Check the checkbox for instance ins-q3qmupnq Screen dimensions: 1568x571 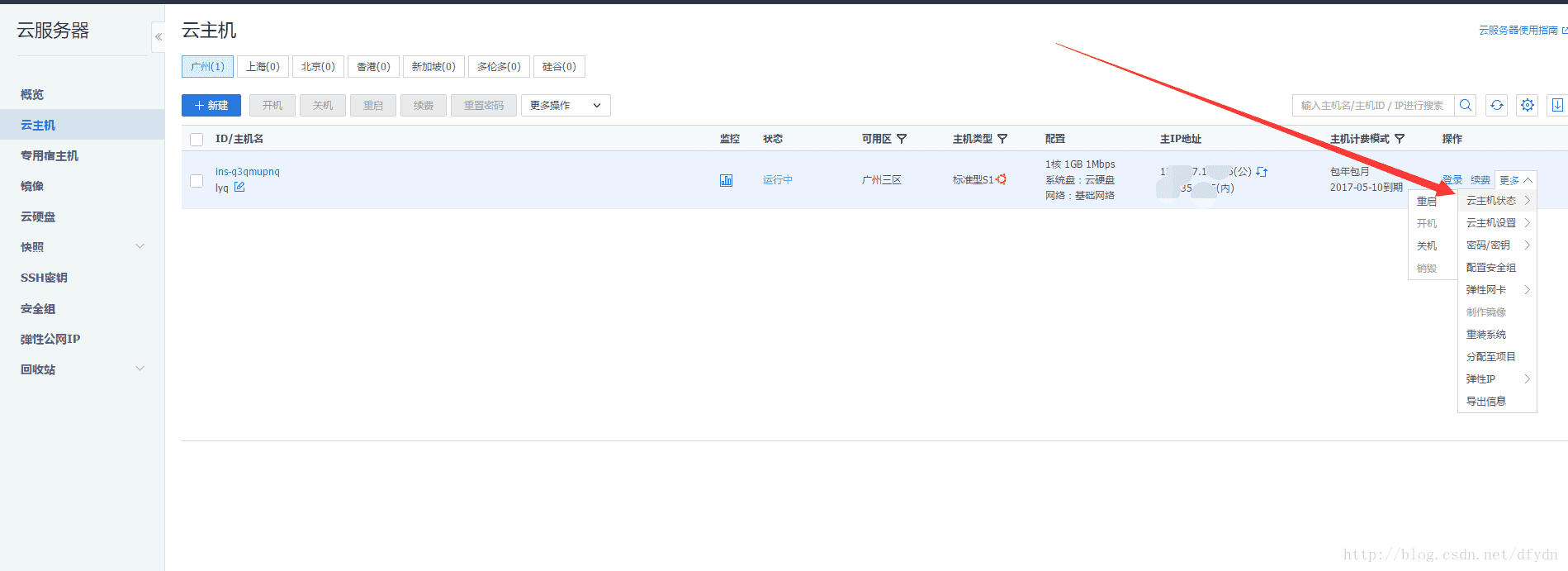click(197, 180)
